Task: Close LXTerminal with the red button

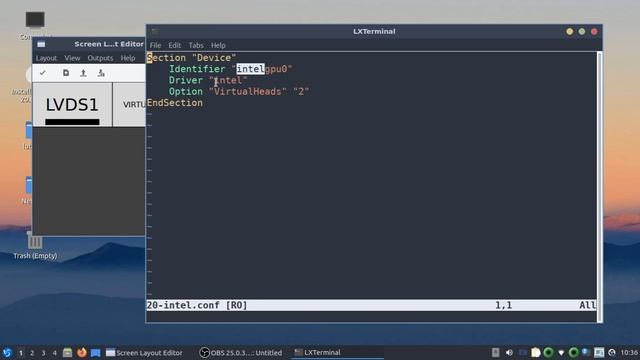Action: [x=594, y=31]
